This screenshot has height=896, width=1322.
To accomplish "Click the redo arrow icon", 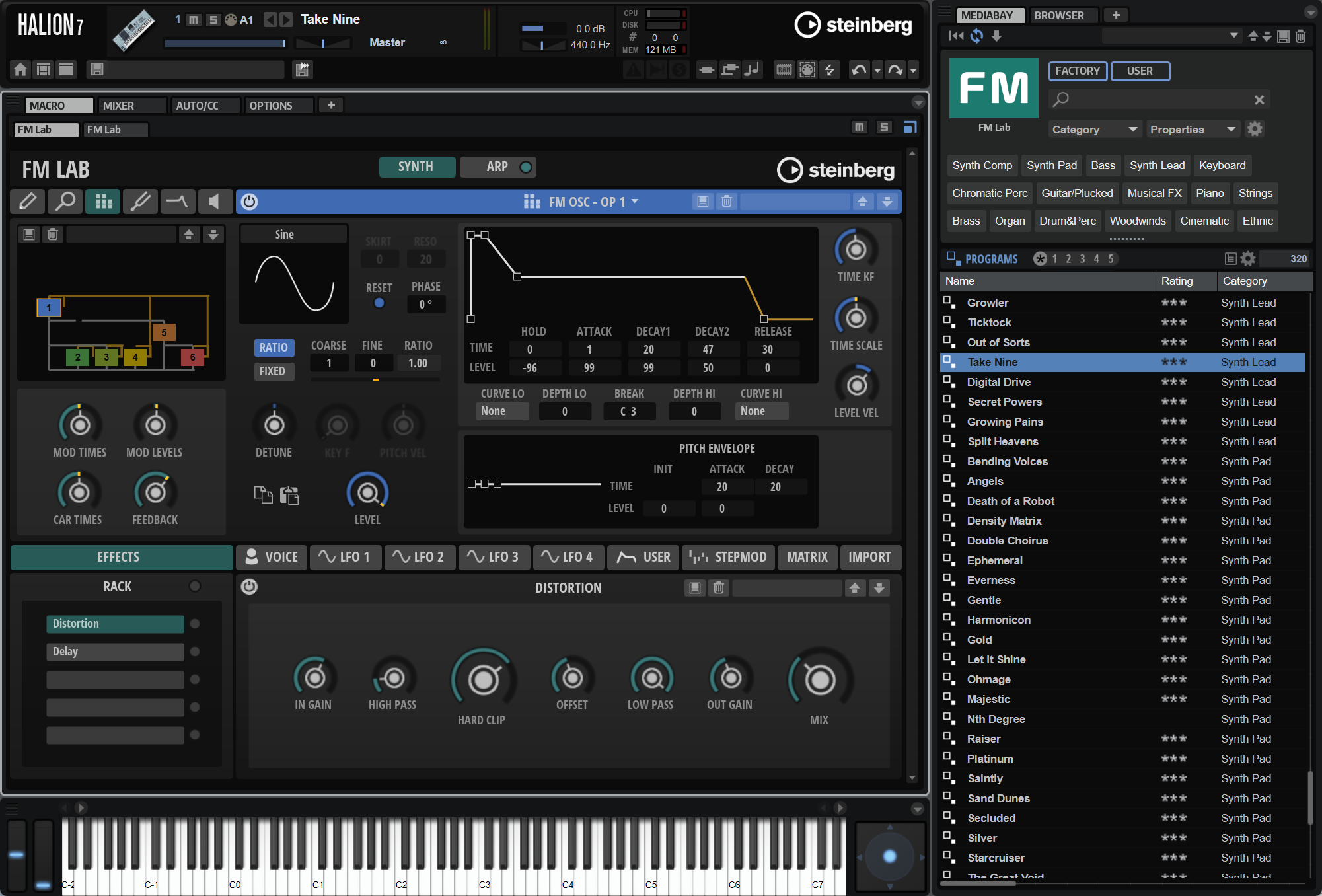I will pyautogui.click(x=895, y=69).
